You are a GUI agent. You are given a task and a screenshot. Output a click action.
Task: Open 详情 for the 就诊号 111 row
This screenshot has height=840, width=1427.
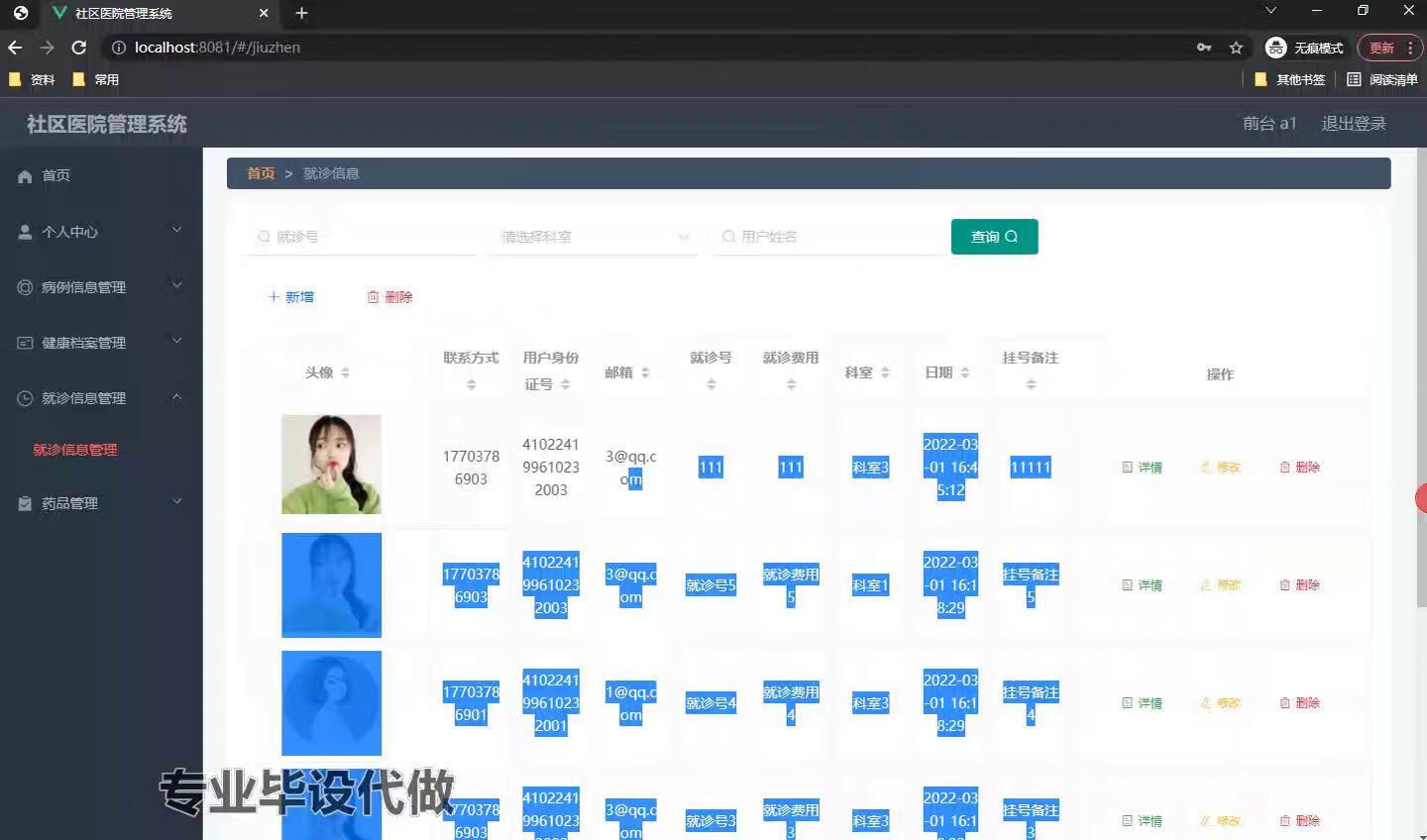(x=1142, y=468)
